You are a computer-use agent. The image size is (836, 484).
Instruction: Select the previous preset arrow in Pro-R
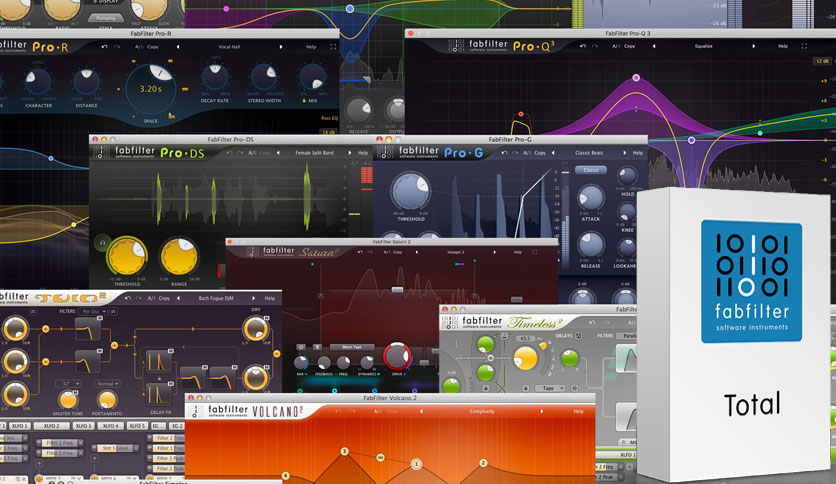[x=178, y=47]
